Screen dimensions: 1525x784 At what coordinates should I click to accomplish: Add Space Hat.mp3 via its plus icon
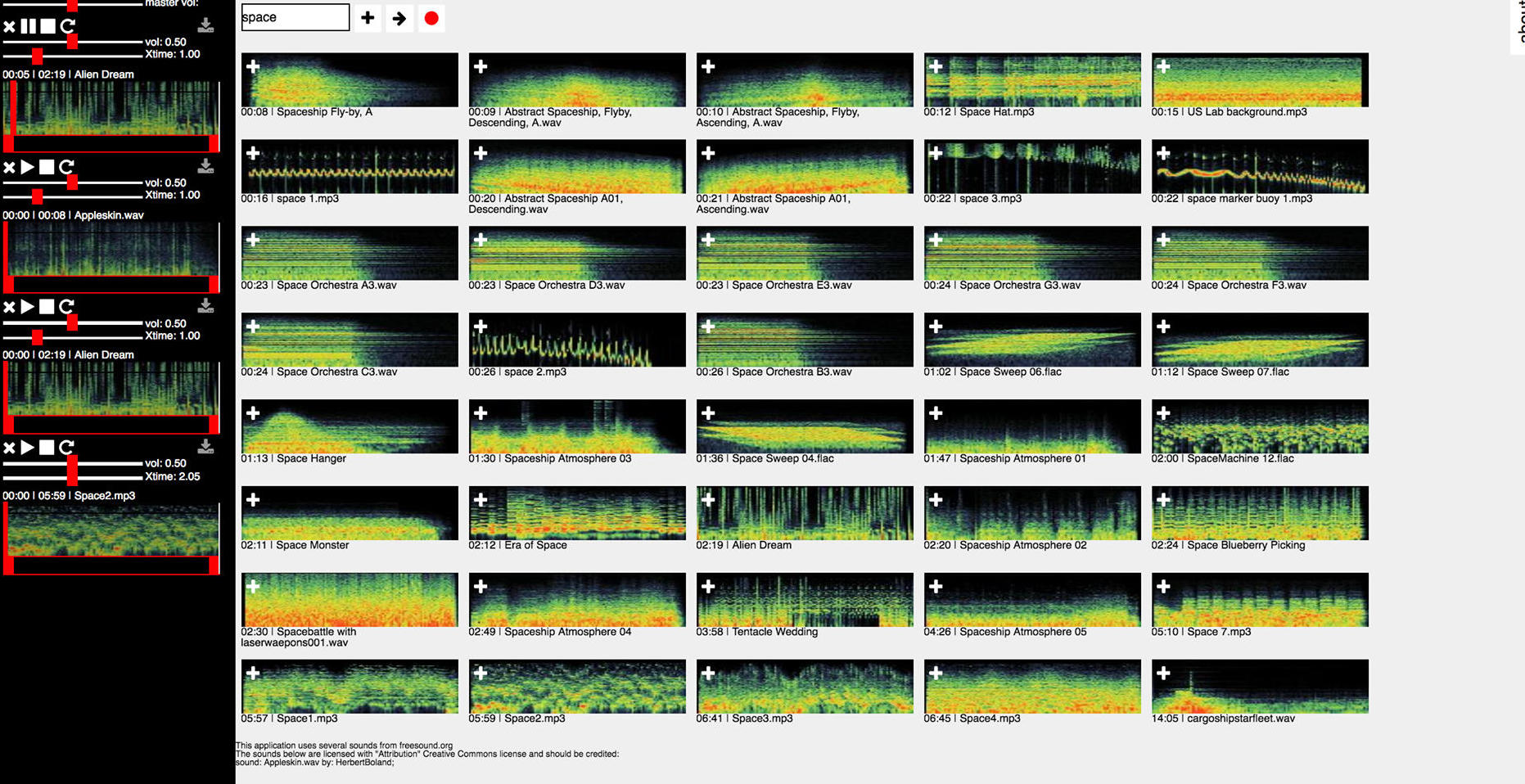tap(936, 66)
